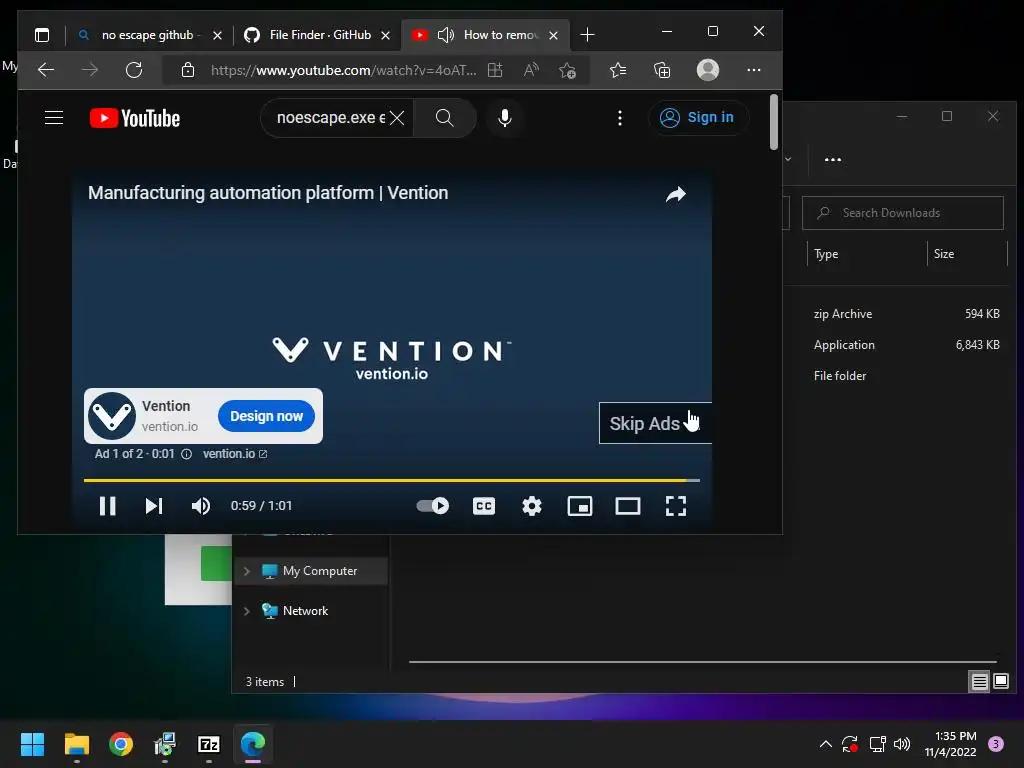Click the Edge address bar URL
This screenshot has width=1024, height=768.
tap(344, 70)
